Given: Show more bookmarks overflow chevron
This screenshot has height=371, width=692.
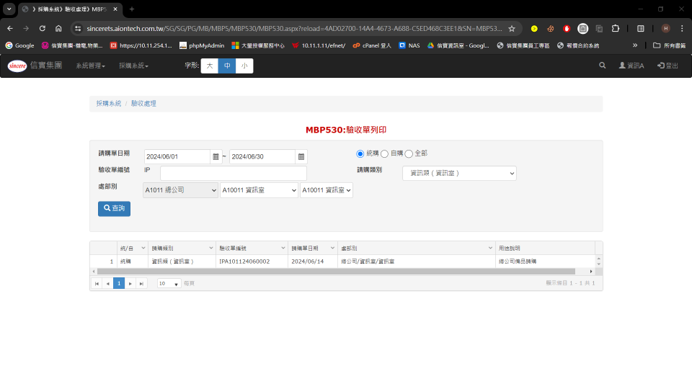Looking at the screenshot, I should click(x=635, y=45).
